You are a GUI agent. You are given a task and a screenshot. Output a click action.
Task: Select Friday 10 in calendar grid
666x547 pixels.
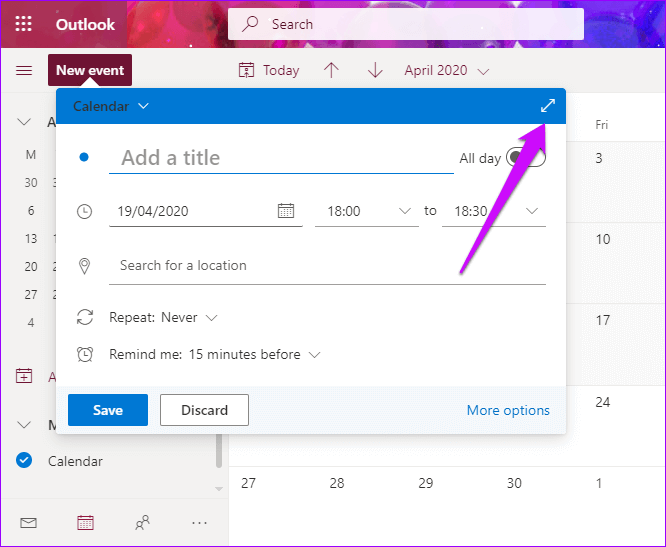603,239
